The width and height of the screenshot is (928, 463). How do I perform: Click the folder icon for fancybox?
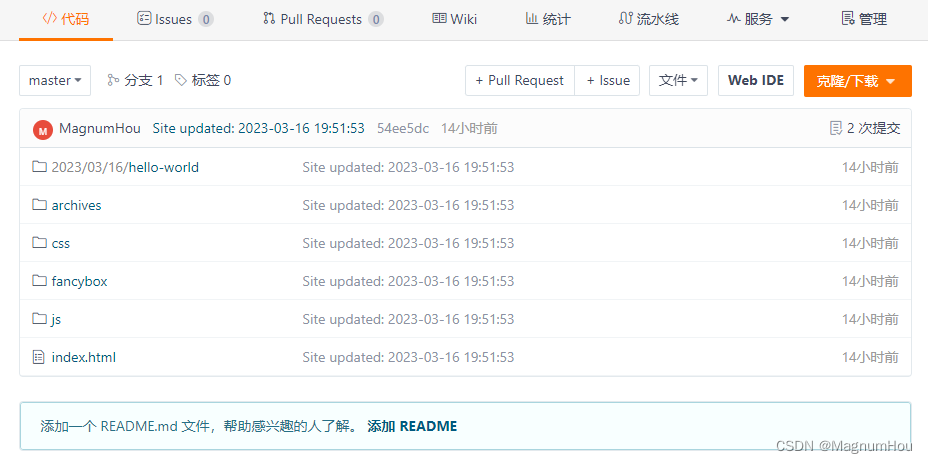click(x=40, y=281)
